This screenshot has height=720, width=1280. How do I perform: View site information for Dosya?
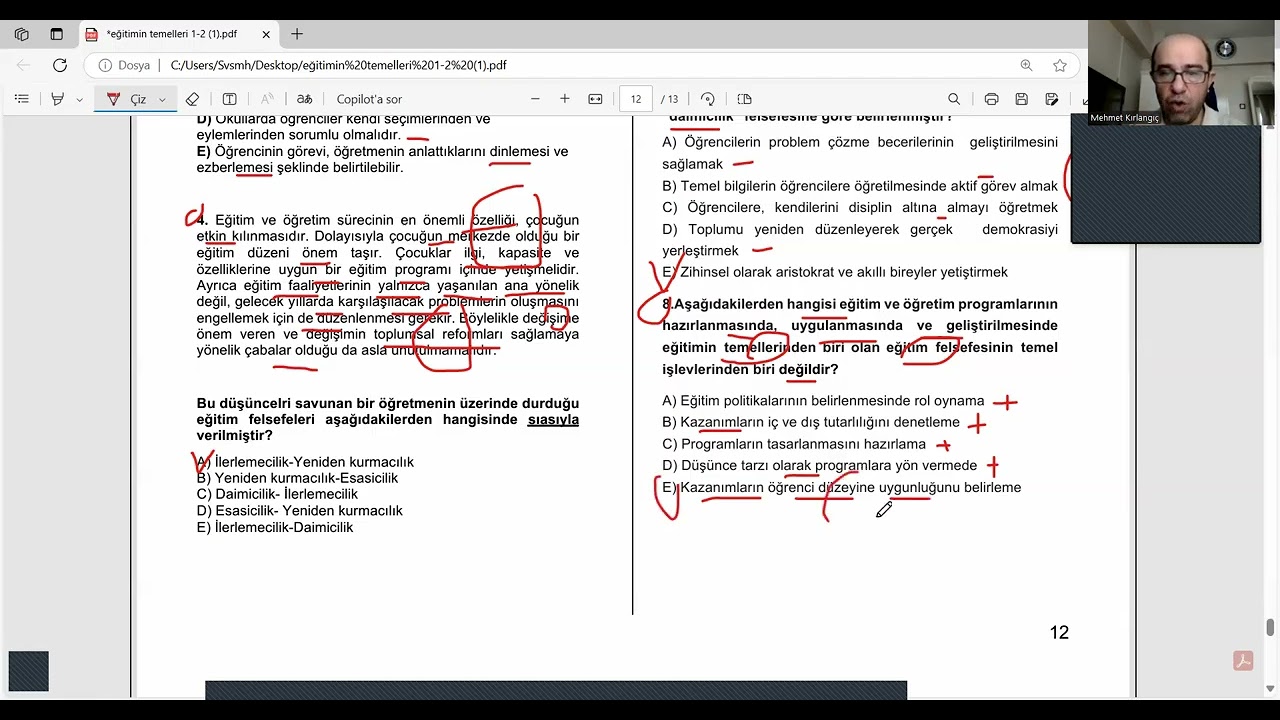coord(124,65)
